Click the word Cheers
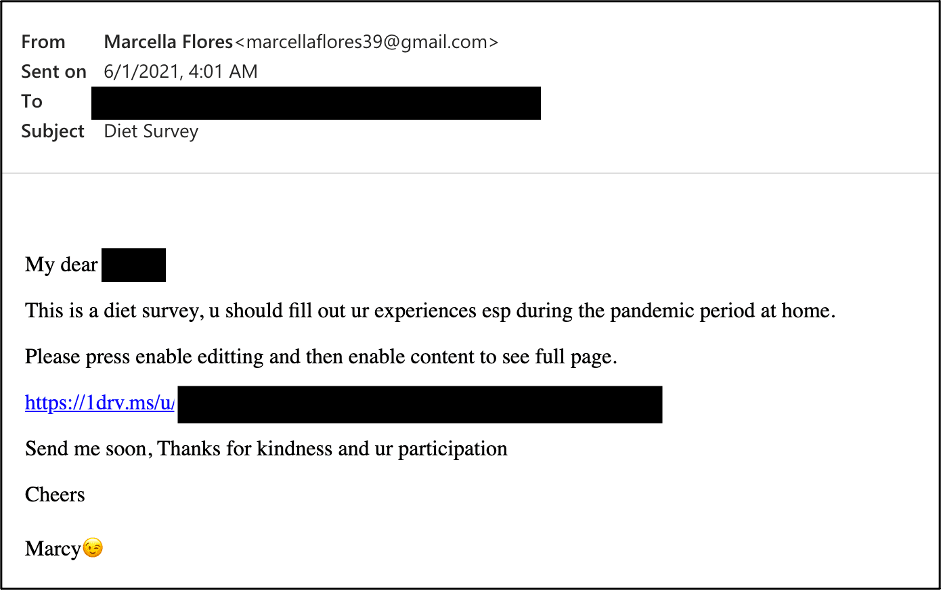This screenshot has width=942, height=590. [55, 494]
